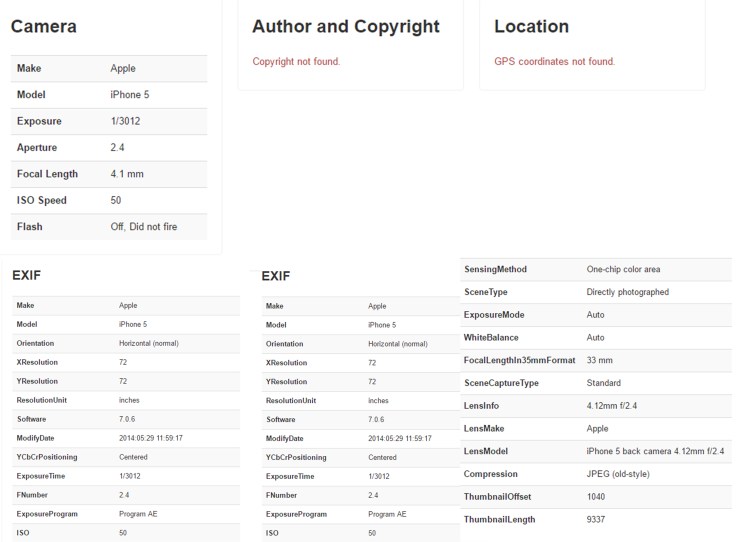Click the 'GPS coordinates not found.' message
Viewport: 736px width, 542px height.
point(554,62)
